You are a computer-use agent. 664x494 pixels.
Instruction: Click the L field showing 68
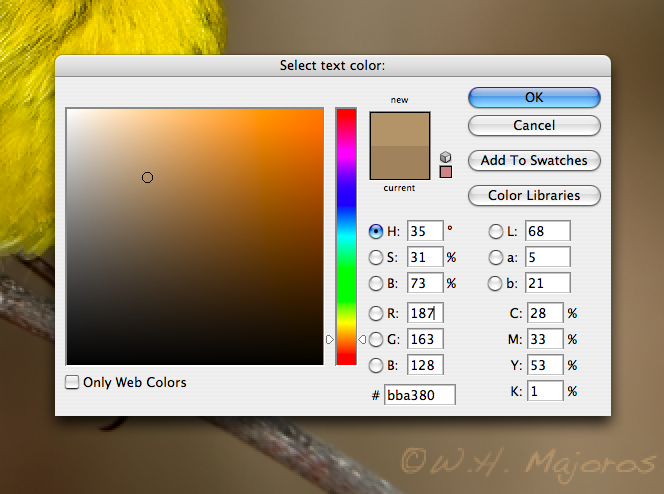tap(548, 231)
